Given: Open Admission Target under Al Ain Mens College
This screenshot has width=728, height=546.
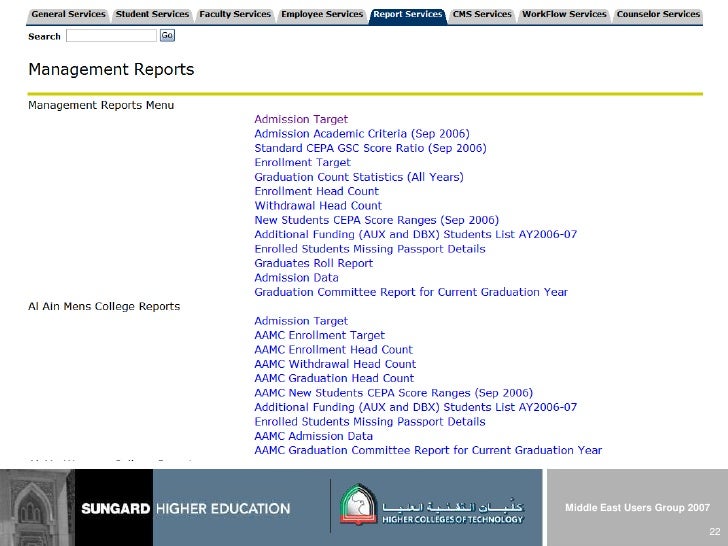Looking at the screenshot, I should (x=301, y=321).
